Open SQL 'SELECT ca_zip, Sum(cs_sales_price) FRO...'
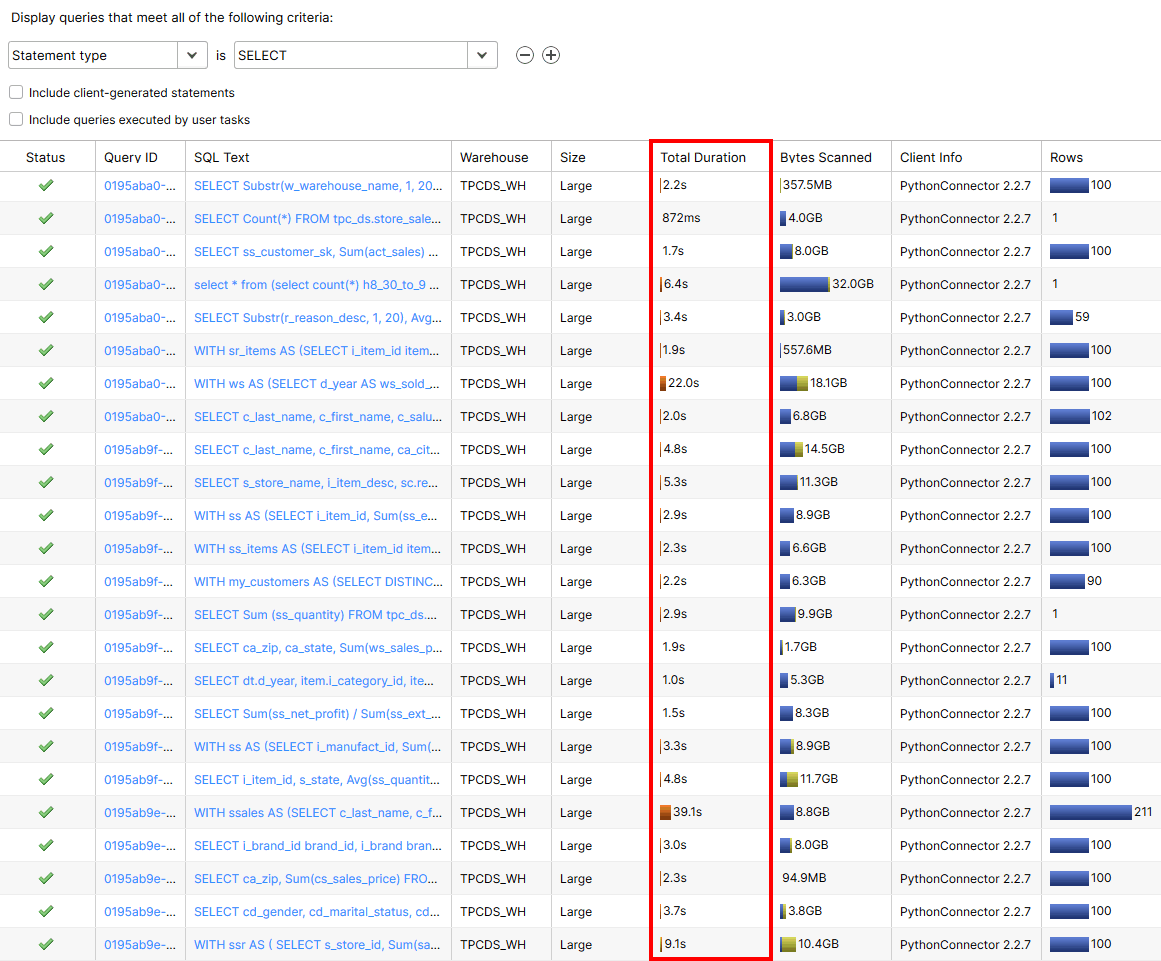 pos(316,879)
